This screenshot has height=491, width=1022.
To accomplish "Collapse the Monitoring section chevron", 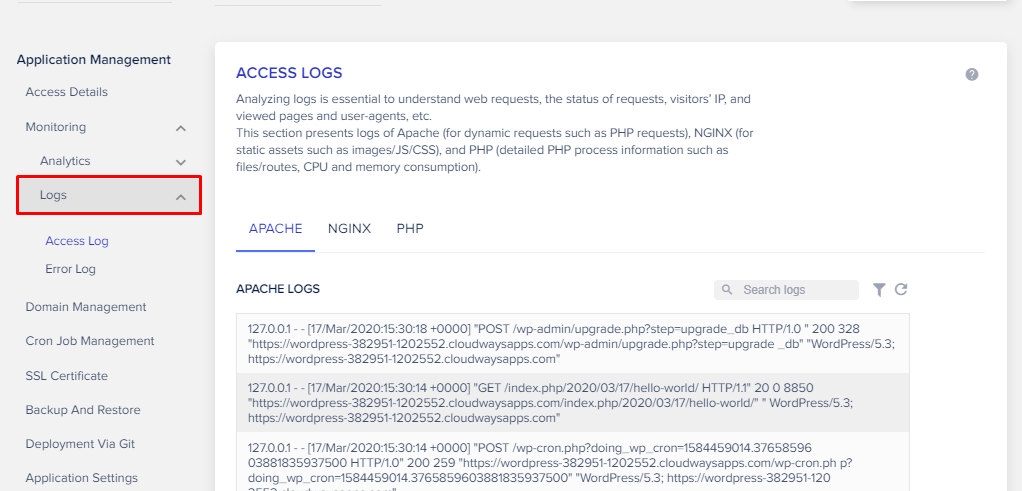I will pos(181,128).
